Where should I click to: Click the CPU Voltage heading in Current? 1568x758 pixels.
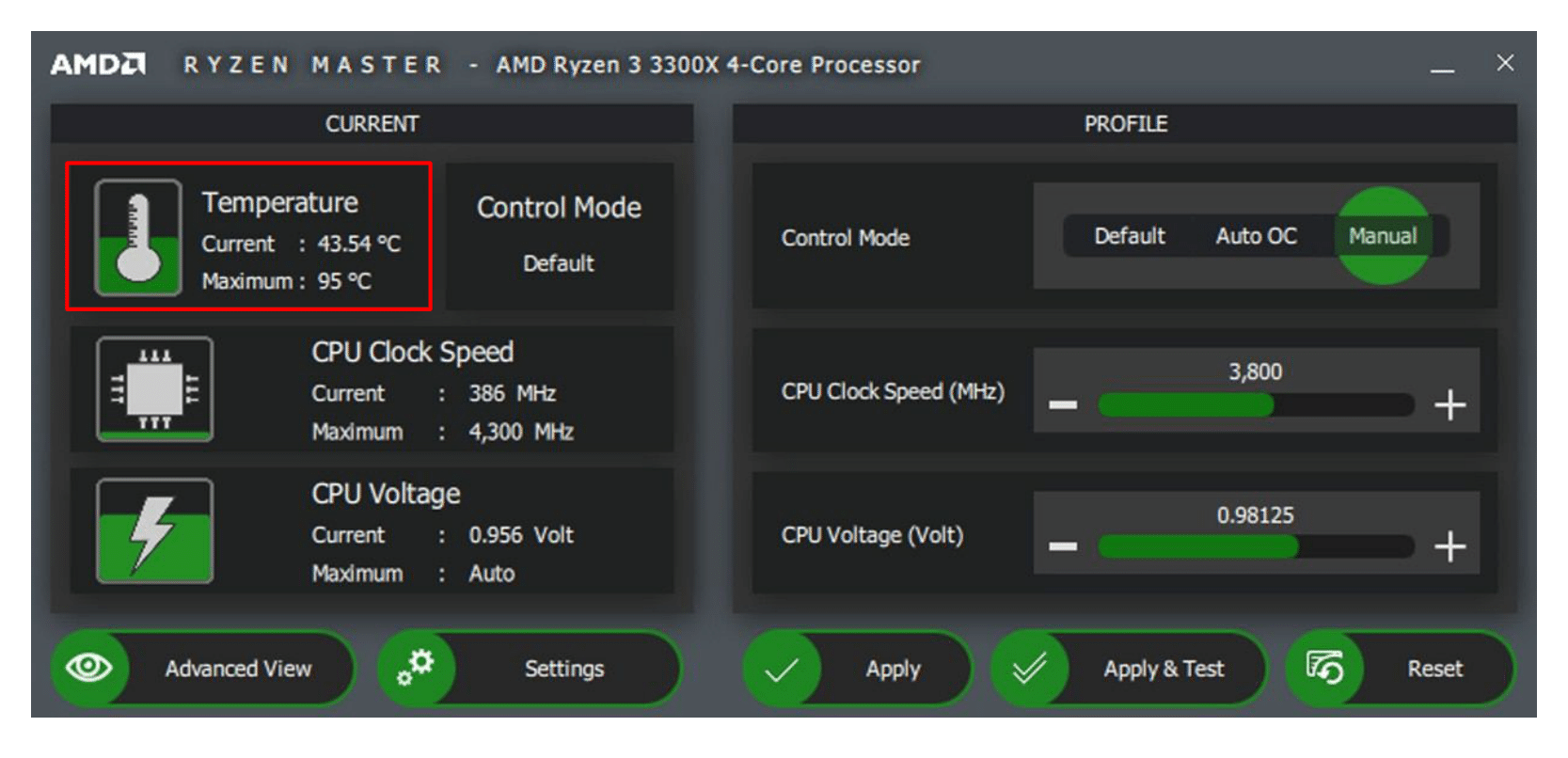pos(387,494)
